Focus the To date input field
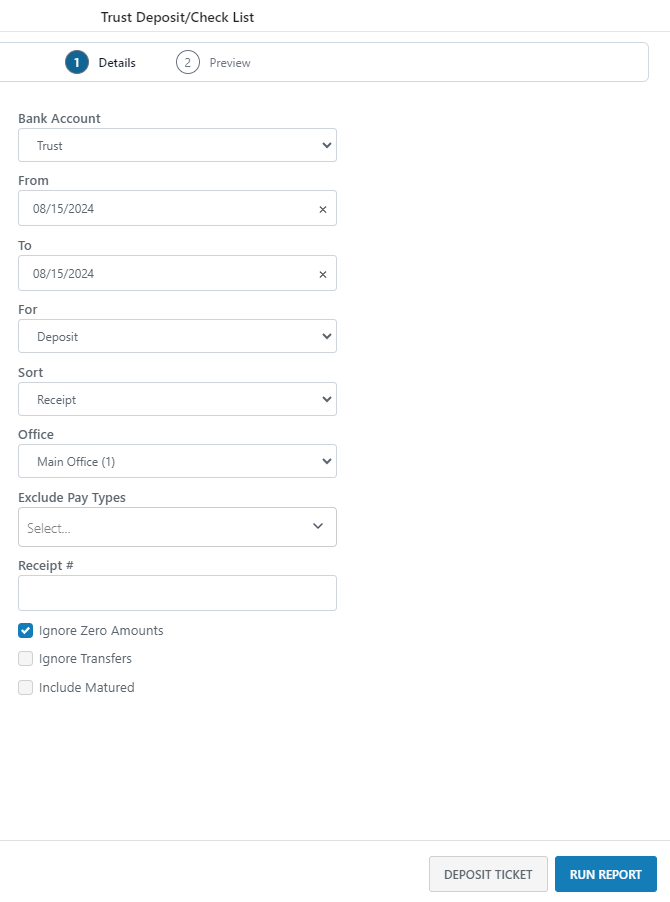Image resolution: width=670 pixels, height=902 pixels. pyautogui.click(x=165, y=274)
